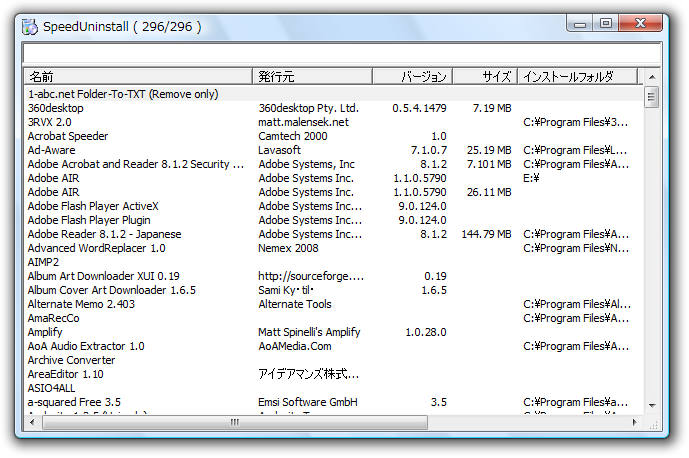Select the Adobe Flash Player ActiveX entry
Image resolution: width=689 pixels, height=458 pixels.
93,206
